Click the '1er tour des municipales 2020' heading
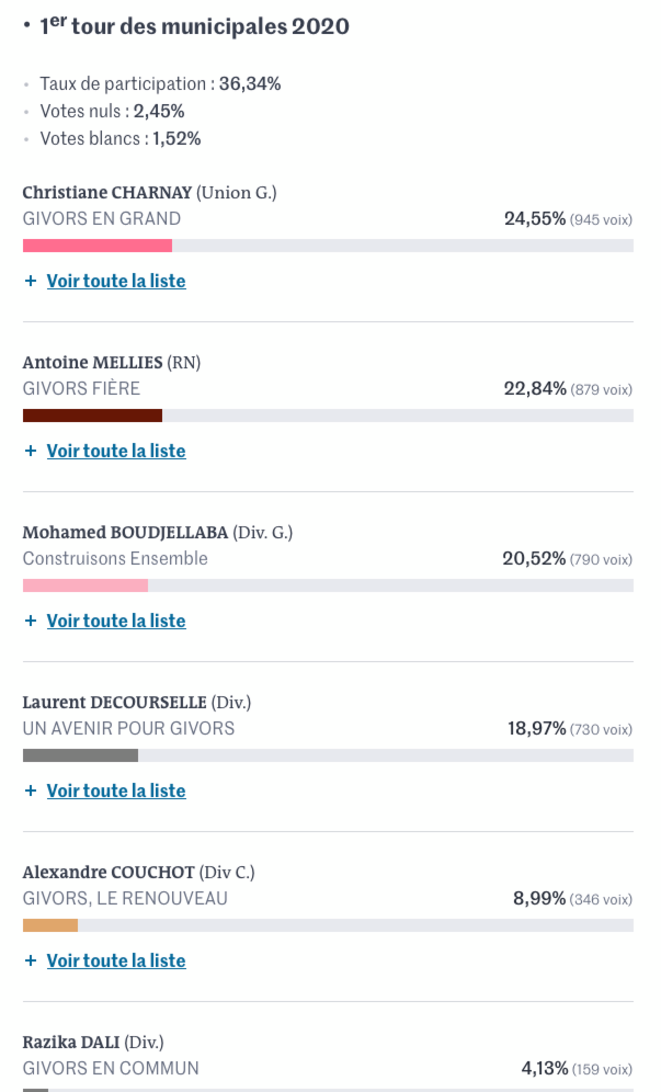Image resolution: width=661 pixels, height=1092 pixels. [x=194, y=26]
